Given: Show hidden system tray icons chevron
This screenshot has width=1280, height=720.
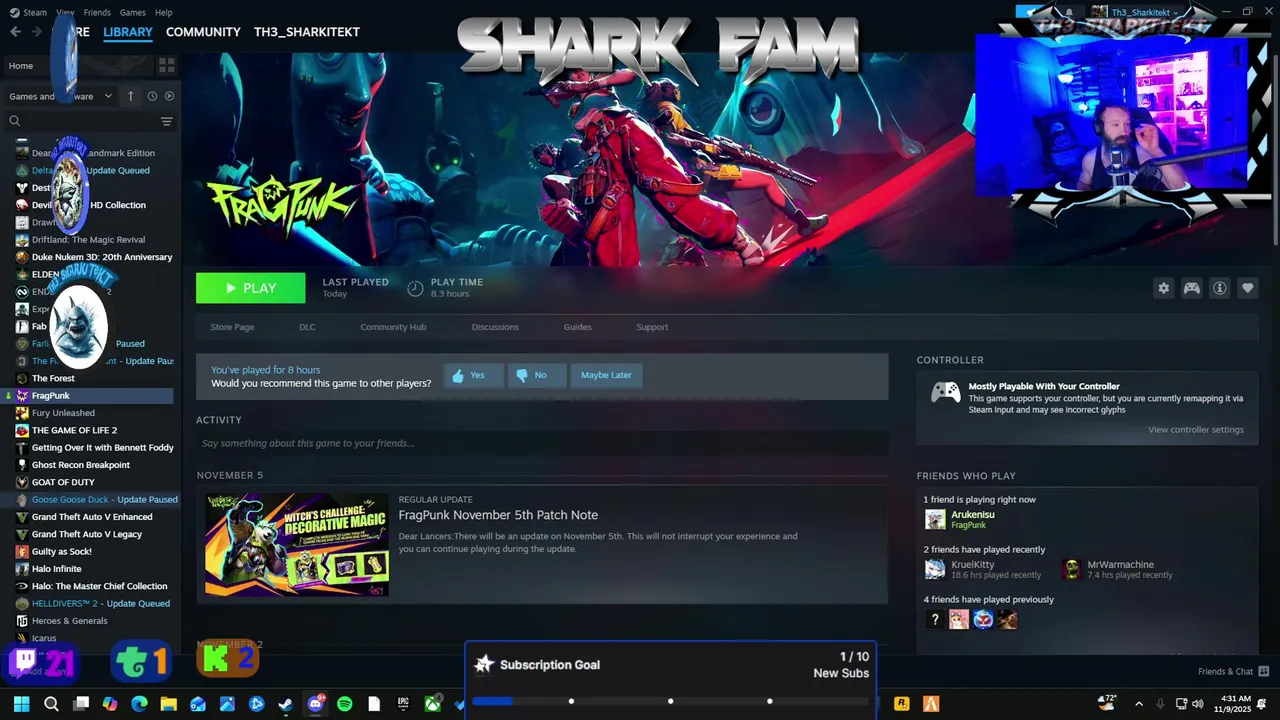Looking at the screenshot, I should pyautogui.click(x=1138, y=704).
